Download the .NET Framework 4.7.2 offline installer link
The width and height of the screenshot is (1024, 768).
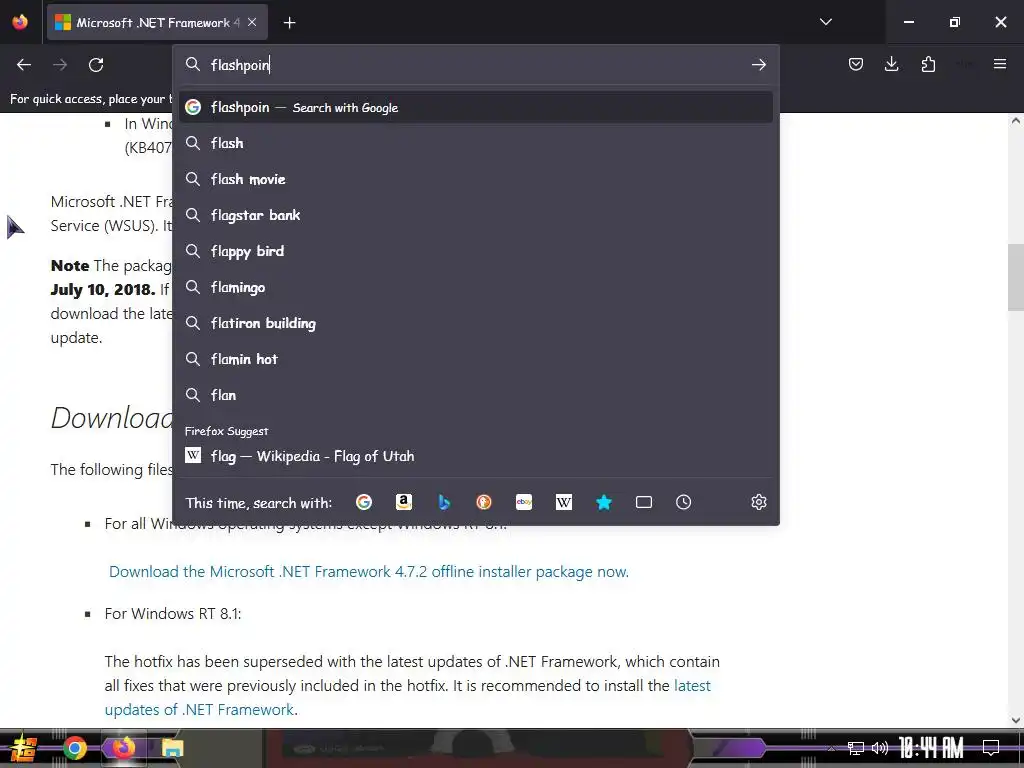coord(368,571)
